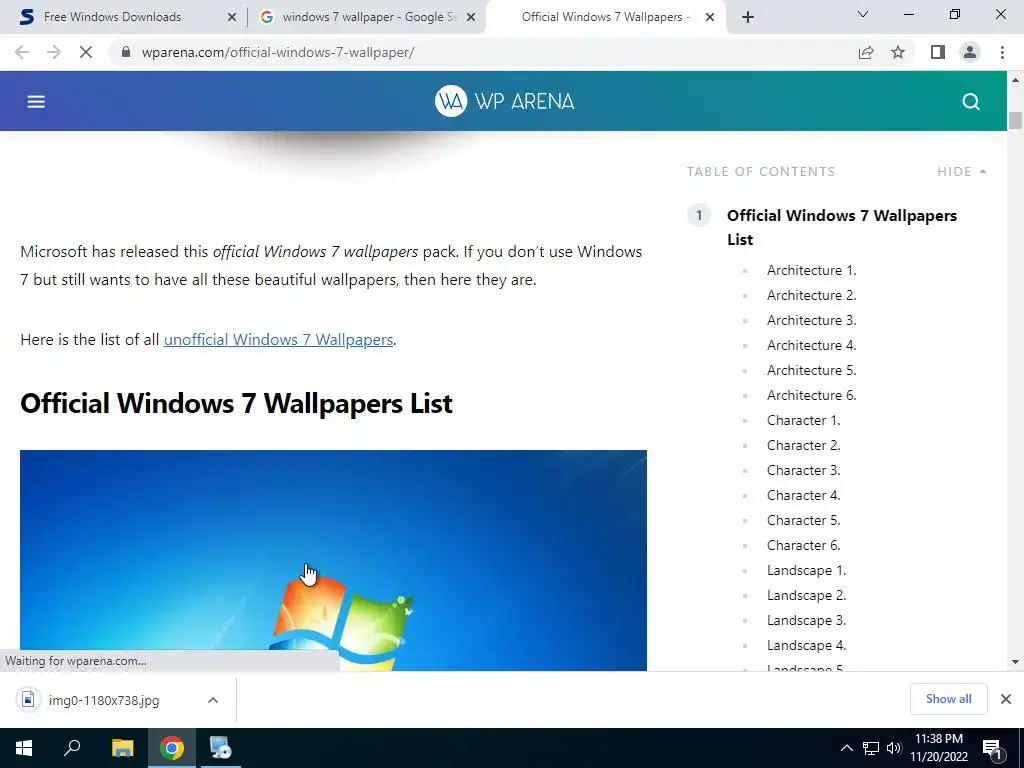Open the installer app in taskbar
Screen dimensions: 1024x768
tap(221, 748)
